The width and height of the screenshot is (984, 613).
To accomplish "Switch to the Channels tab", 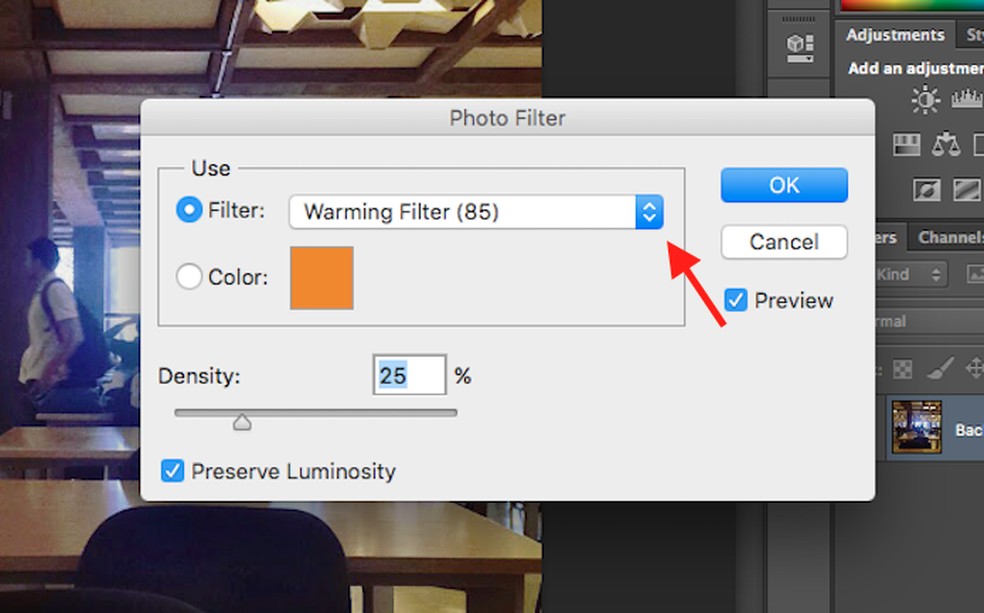I will tap(948, 238).
